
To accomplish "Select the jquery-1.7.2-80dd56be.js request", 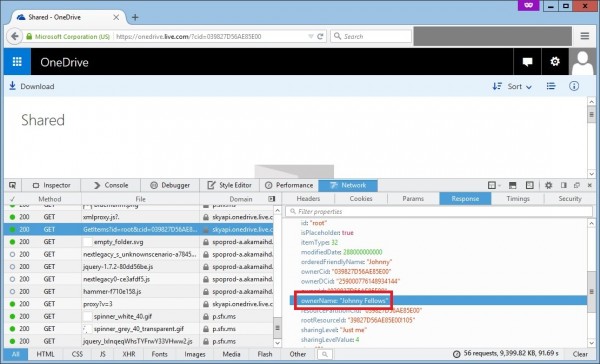I will point(139,267).
